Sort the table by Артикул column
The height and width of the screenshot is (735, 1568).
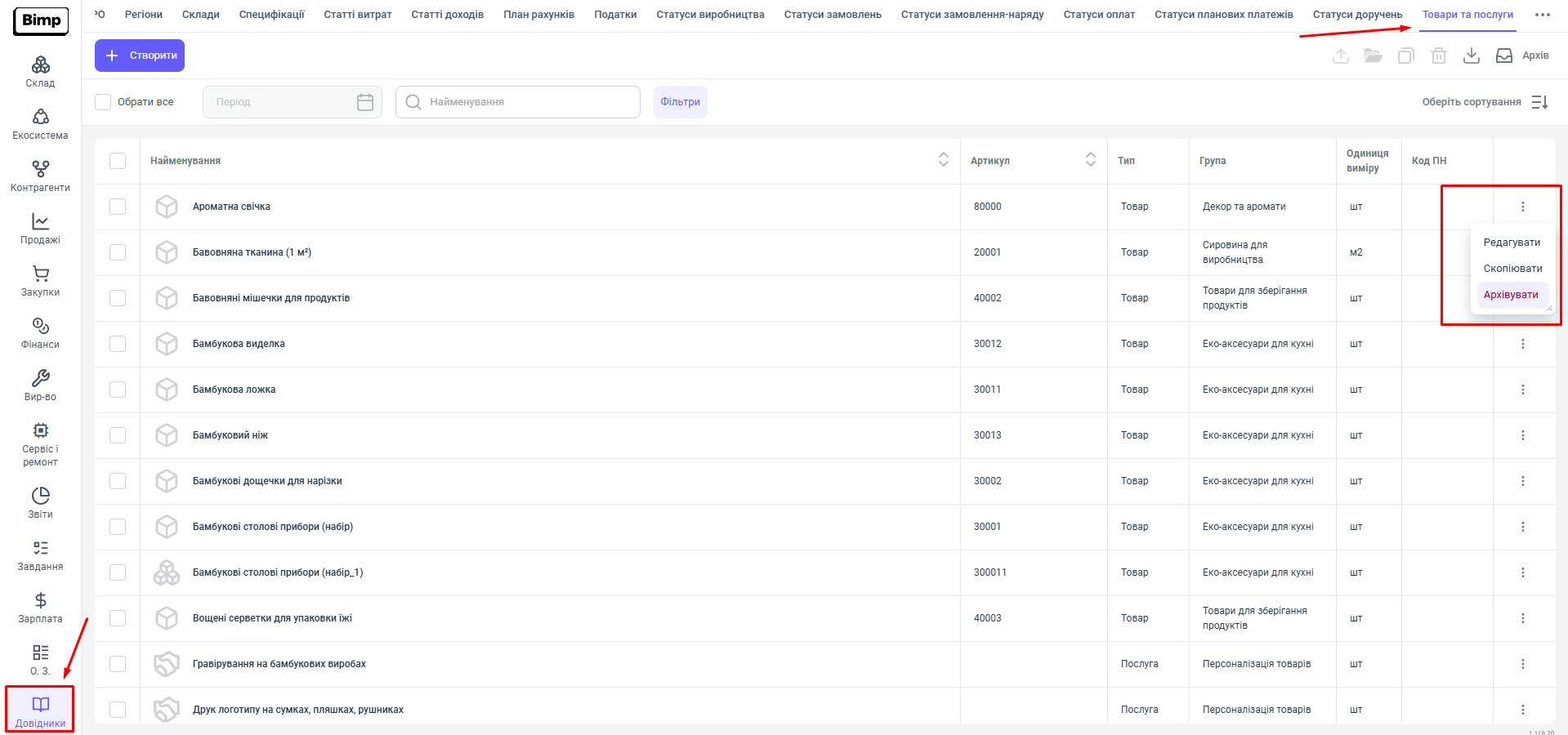(x=1090, y=160)
